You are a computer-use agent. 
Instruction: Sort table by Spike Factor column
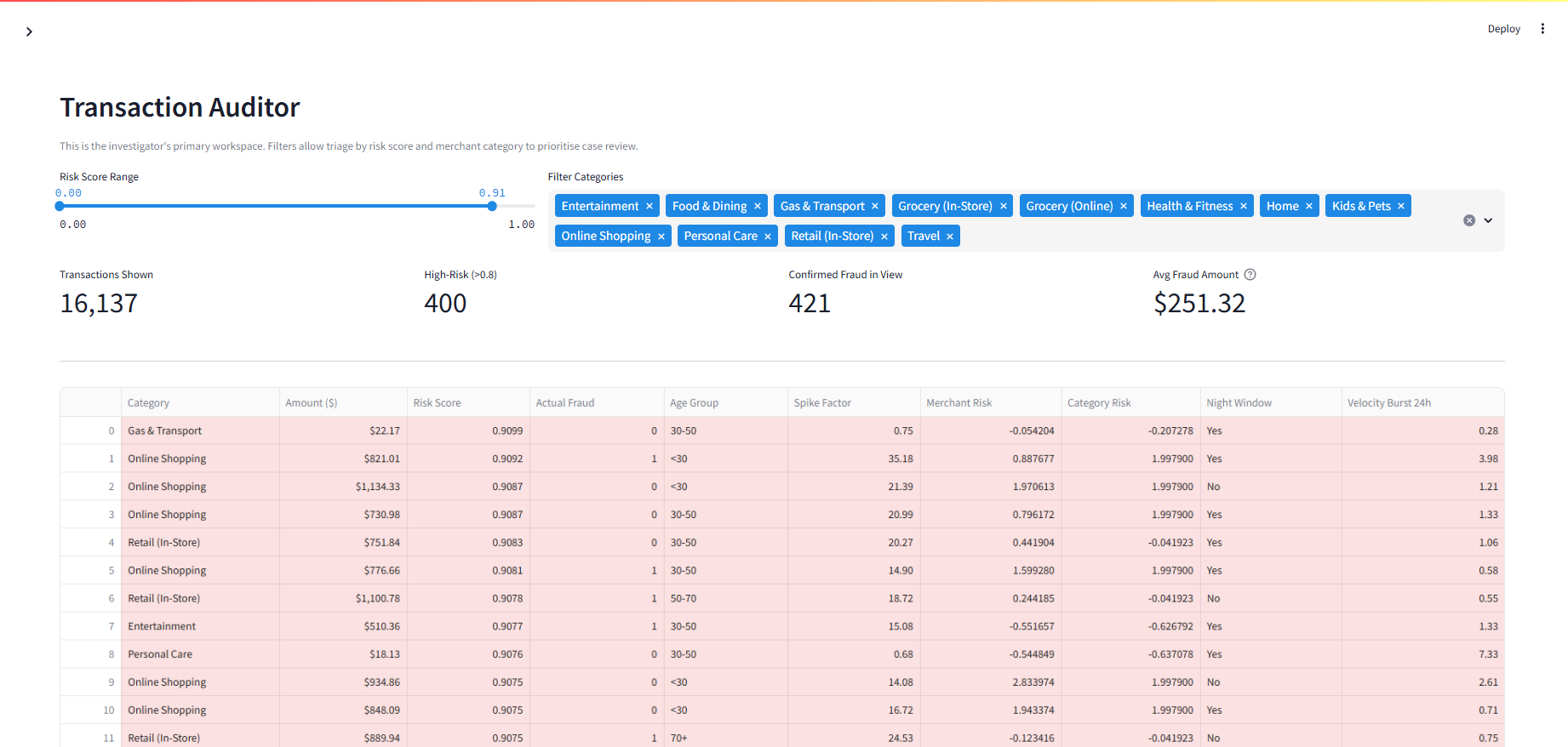coord(854,402)
